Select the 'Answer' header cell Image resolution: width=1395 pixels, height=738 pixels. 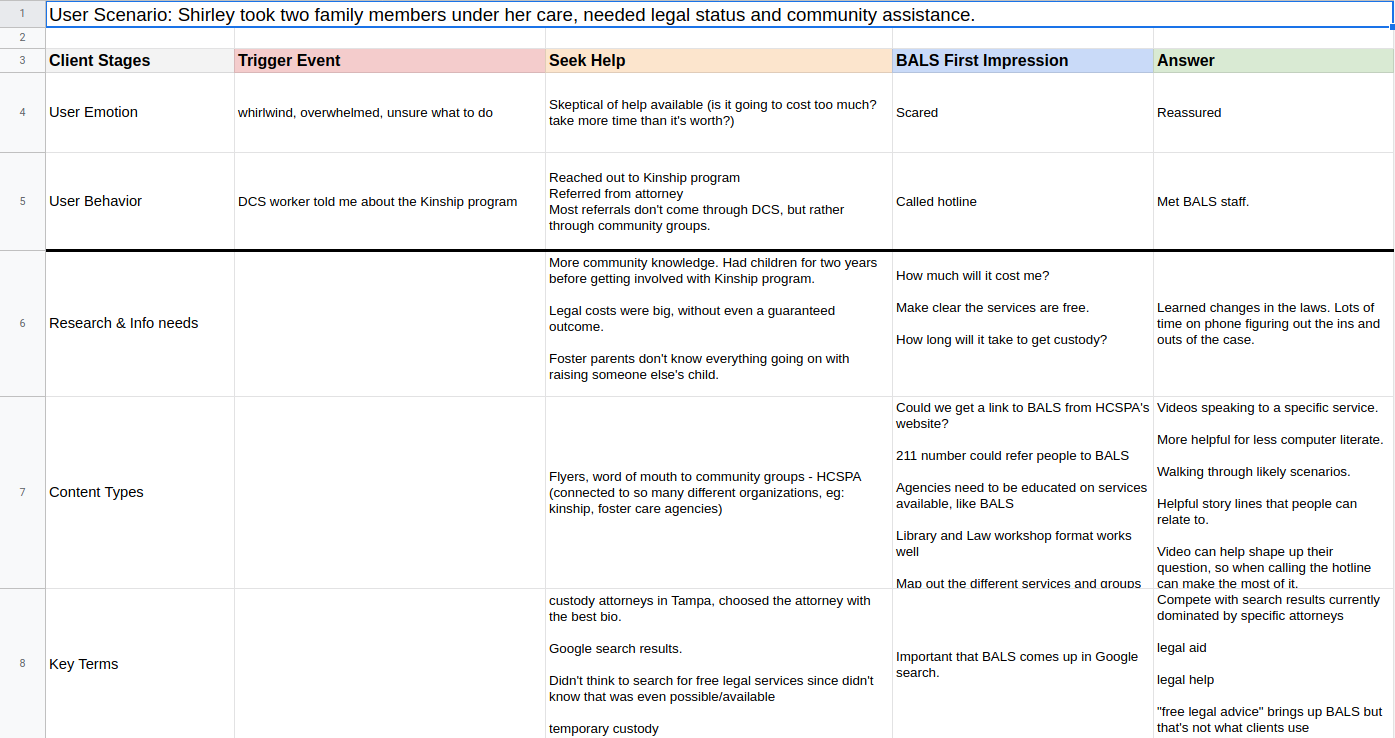(x=1273, y=61)
